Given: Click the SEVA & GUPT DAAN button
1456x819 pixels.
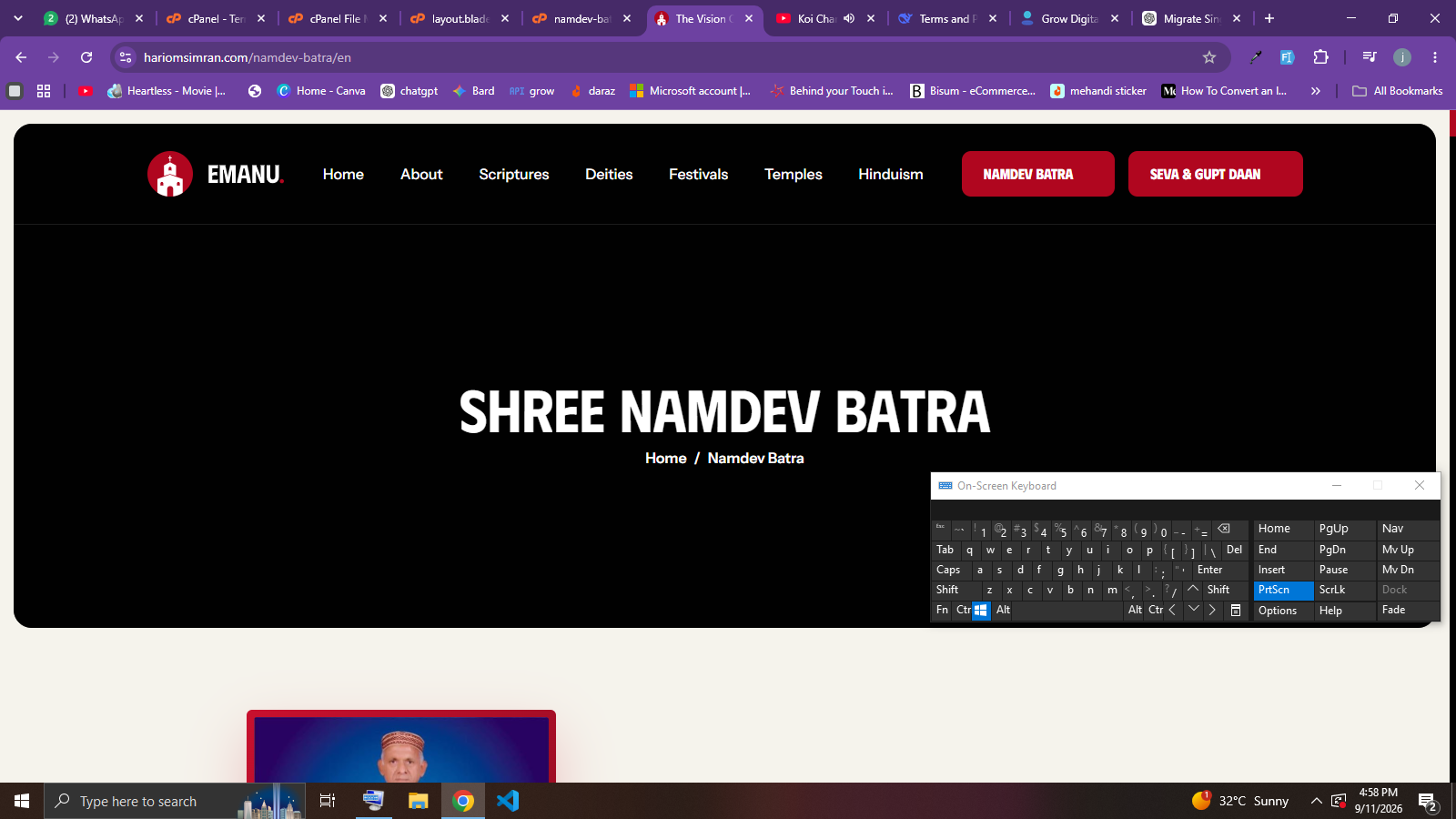Looking at the screenshot, I should coord(1215,174).
